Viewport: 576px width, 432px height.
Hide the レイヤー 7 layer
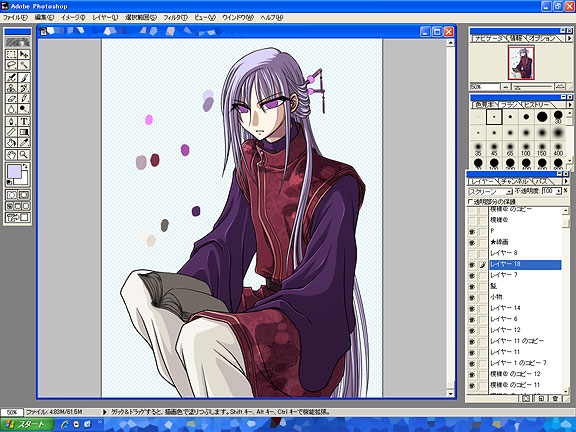pyautogui.click(x=472, y=276)
